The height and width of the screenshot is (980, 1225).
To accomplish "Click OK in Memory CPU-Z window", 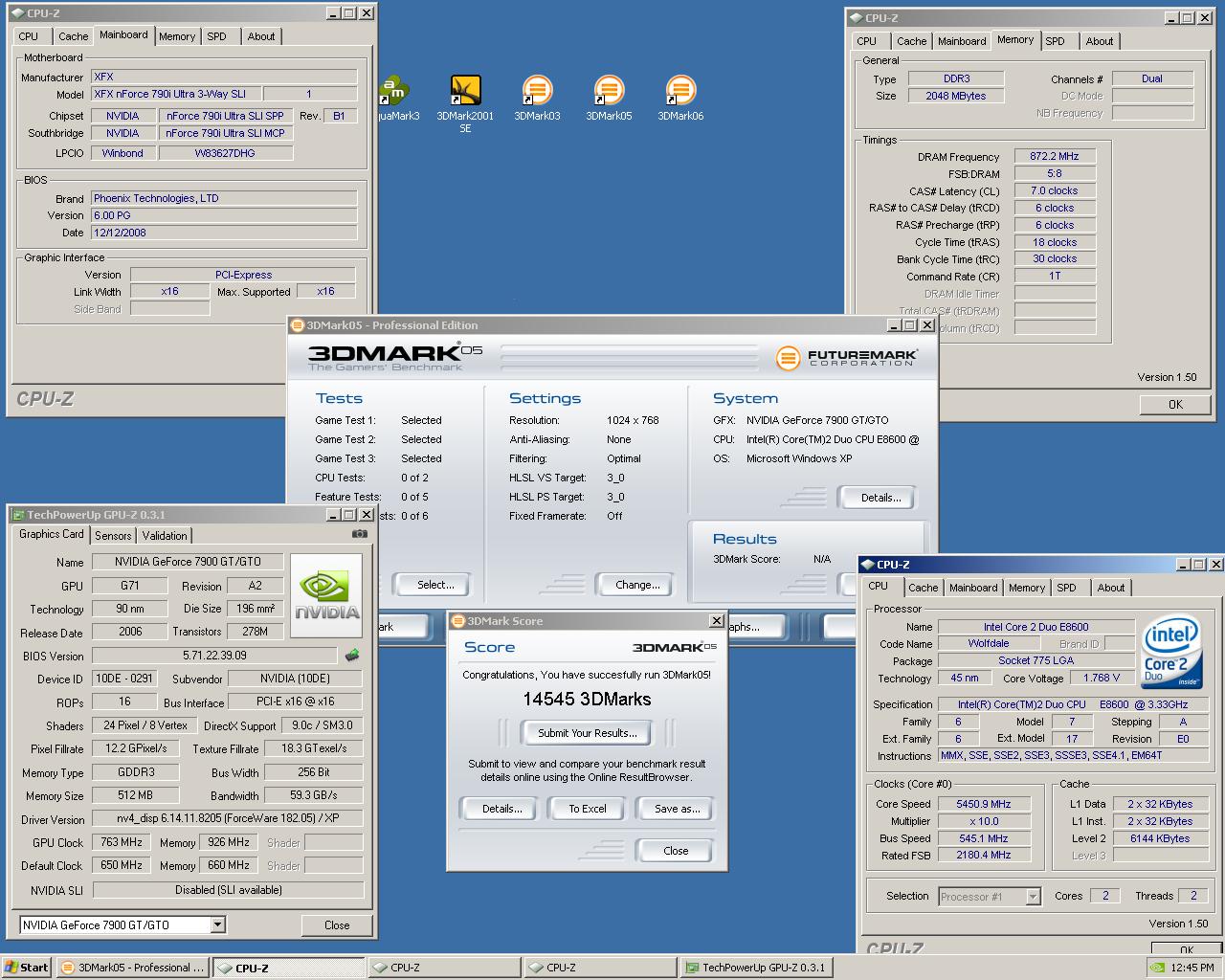I will tap(1175, 404).
